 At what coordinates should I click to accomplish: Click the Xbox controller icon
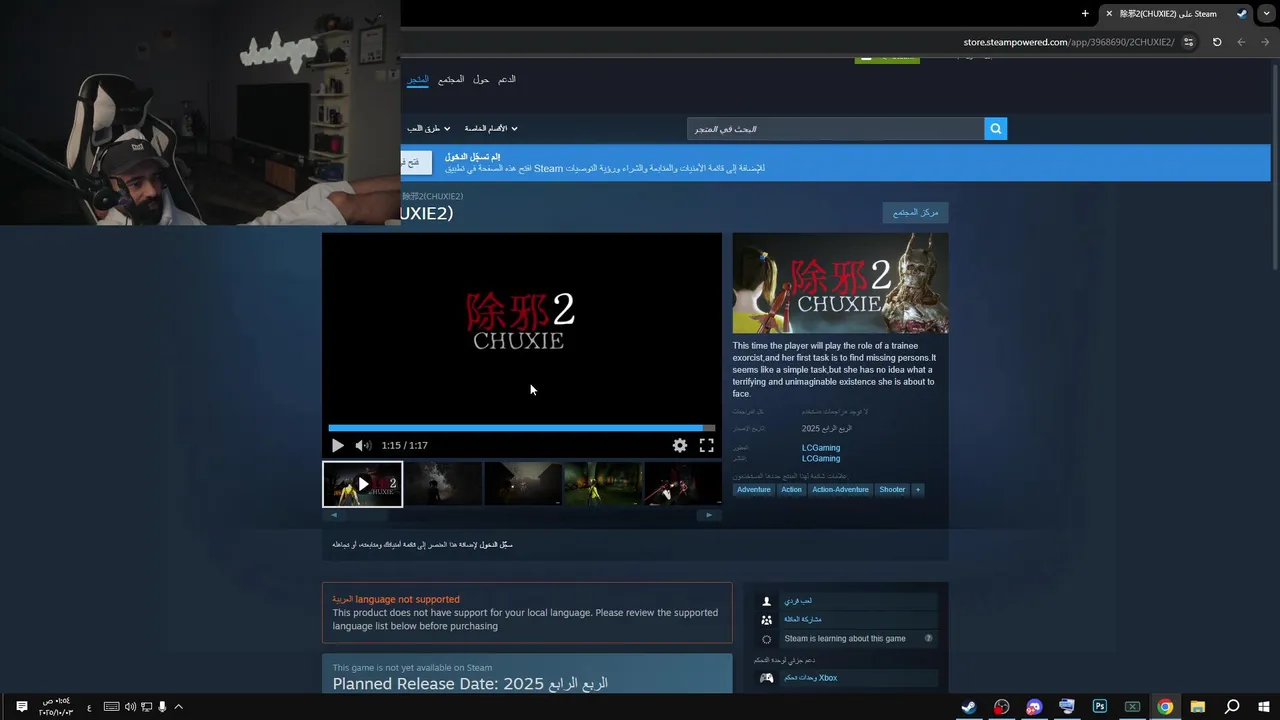pyautogui.click(x=767, y=678)
